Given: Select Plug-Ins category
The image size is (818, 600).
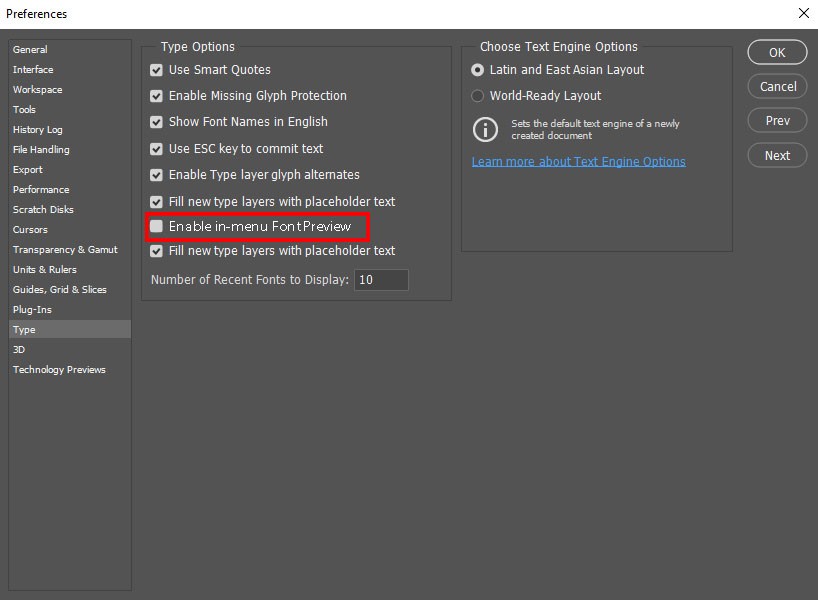Looking at the screenshot, I should pyautogui.click(x=69, y=309).
